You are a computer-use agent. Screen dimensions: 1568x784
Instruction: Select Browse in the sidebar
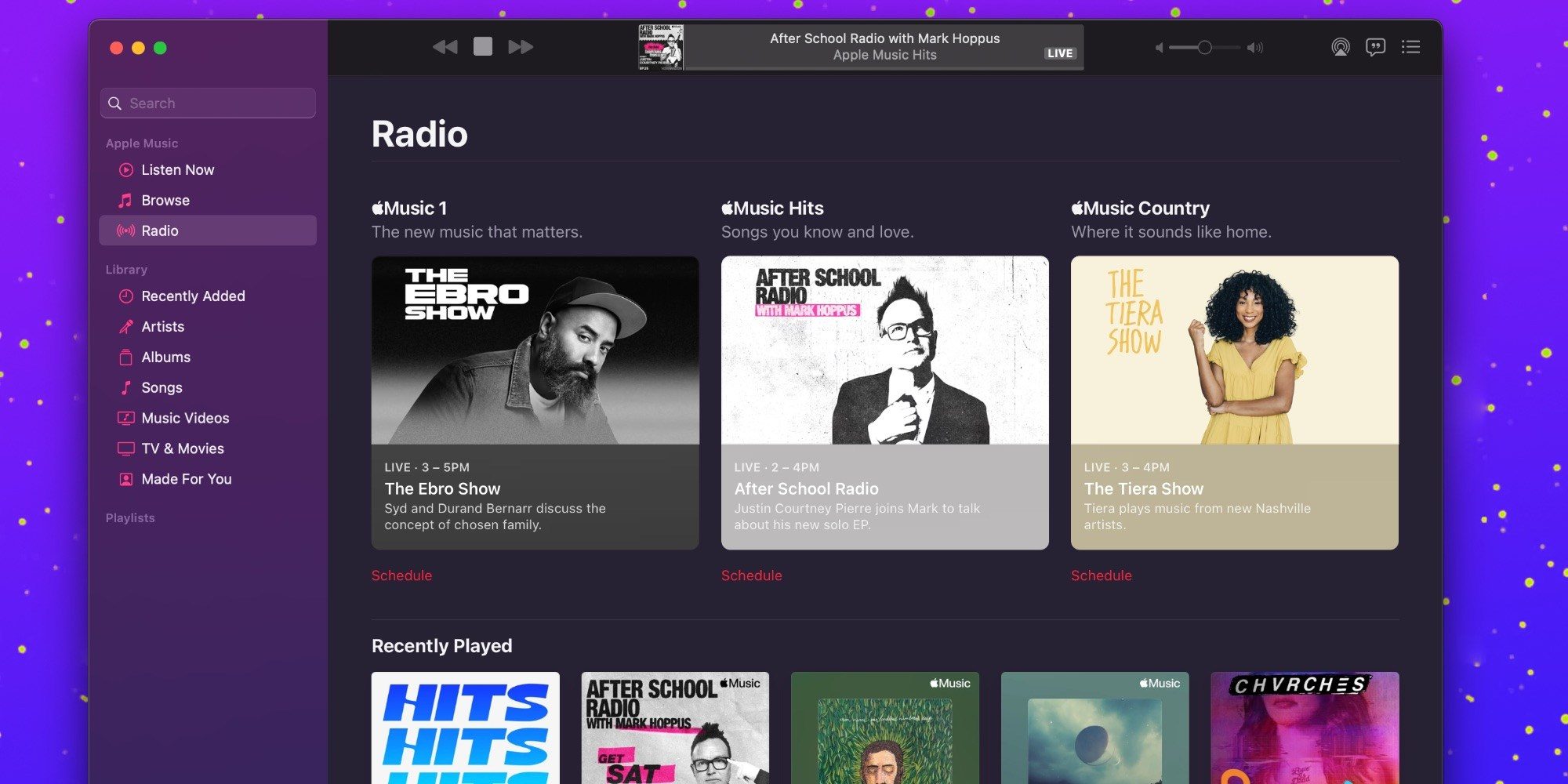[x=165, y=201]
